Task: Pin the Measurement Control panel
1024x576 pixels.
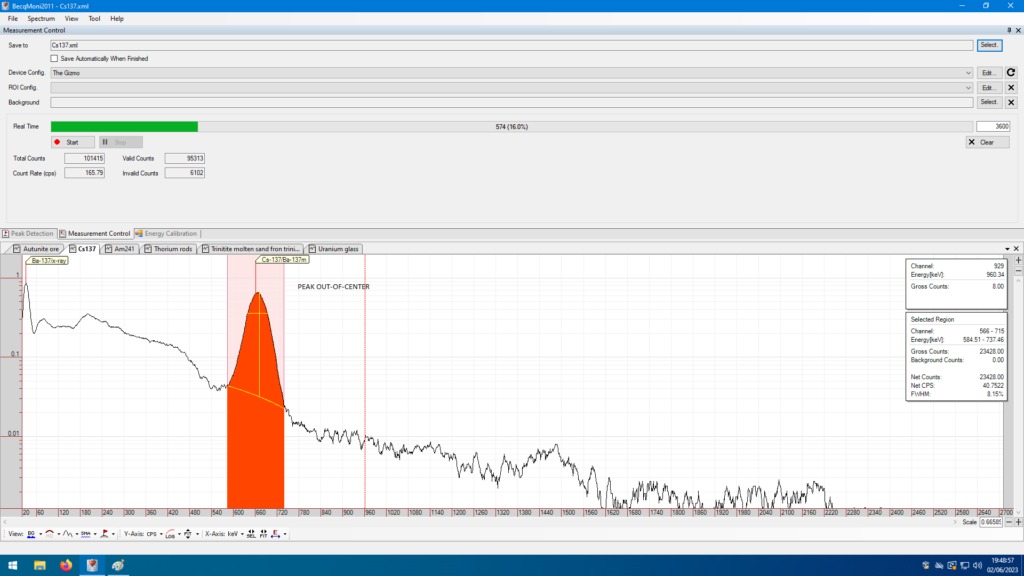Action: 1009,30
